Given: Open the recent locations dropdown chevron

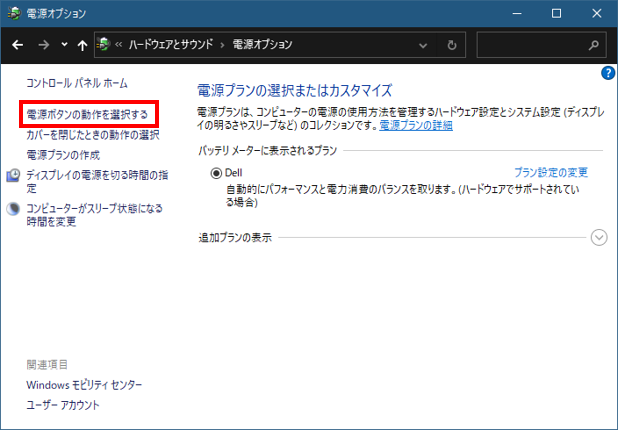Looking at the screenshot, I should [x=64, y=45].
